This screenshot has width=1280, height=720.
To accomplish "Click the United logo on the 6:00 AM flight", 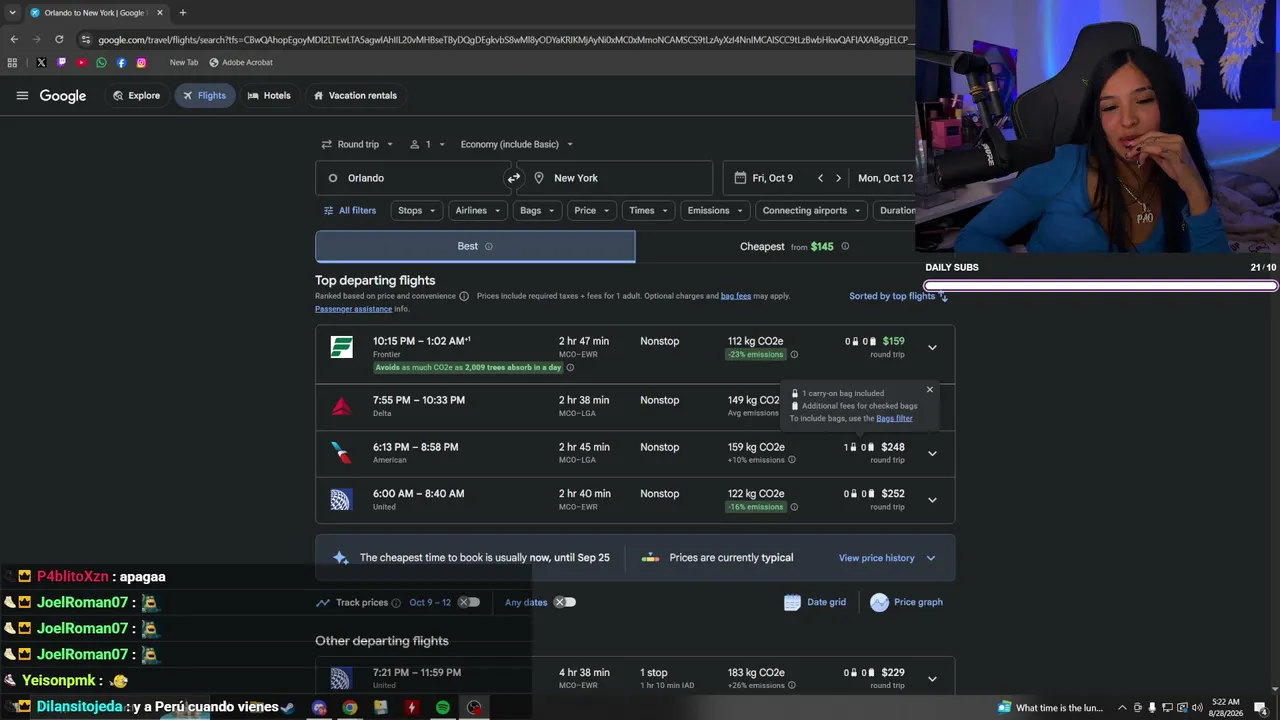I will pos(342,500).
